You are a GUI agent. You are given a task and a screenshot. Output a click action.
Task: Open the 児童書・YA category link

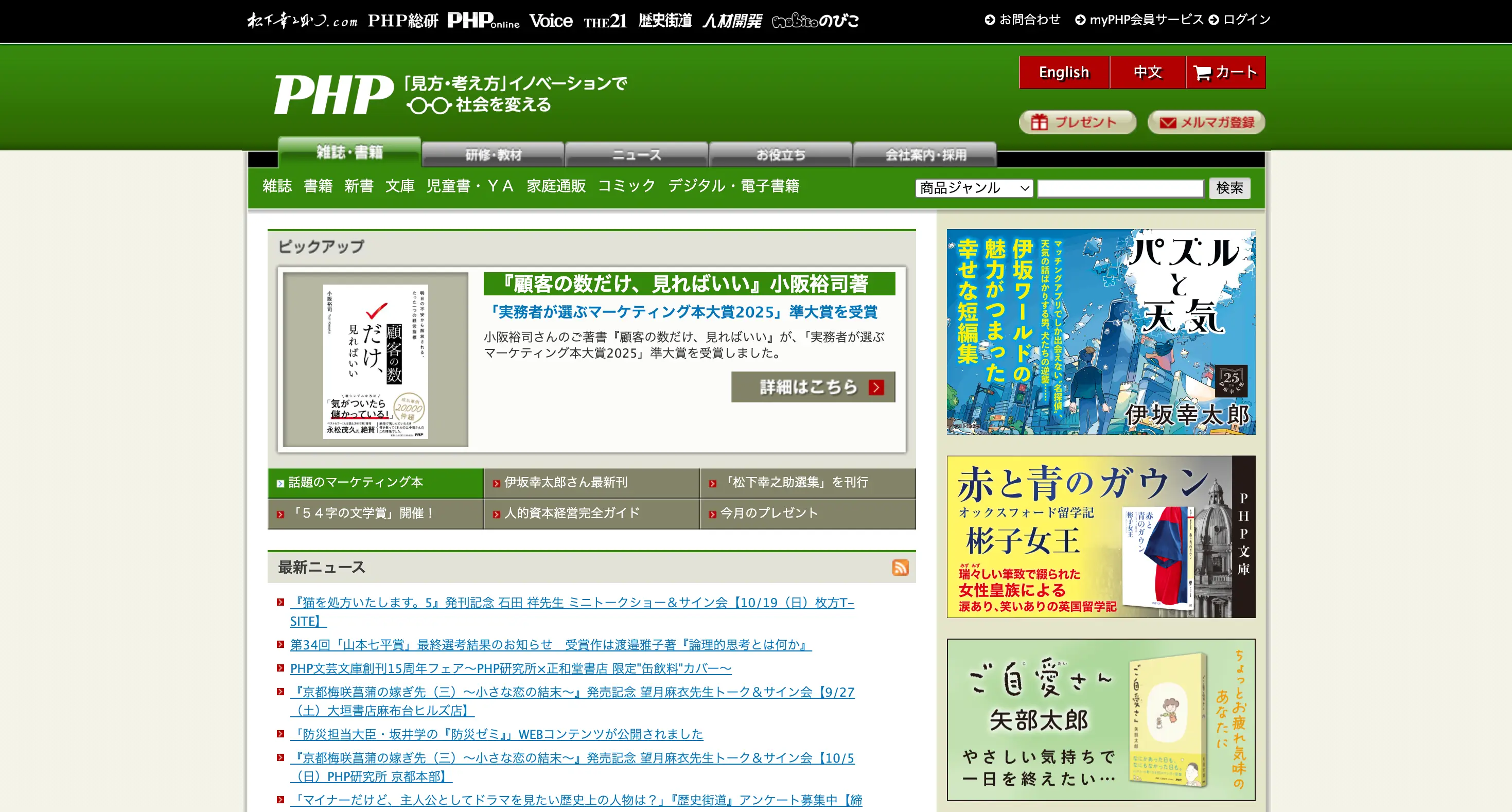pyautogui.click(x=469, y=186)
